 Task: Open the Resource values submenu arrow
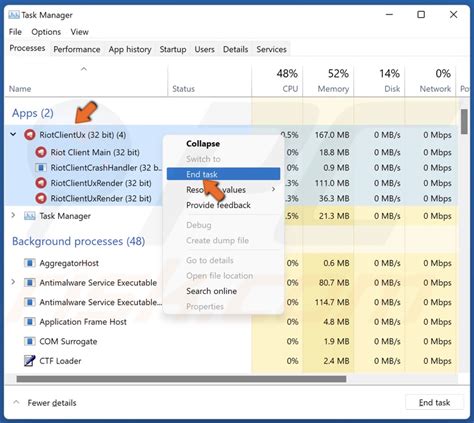(x=273, y=189)
